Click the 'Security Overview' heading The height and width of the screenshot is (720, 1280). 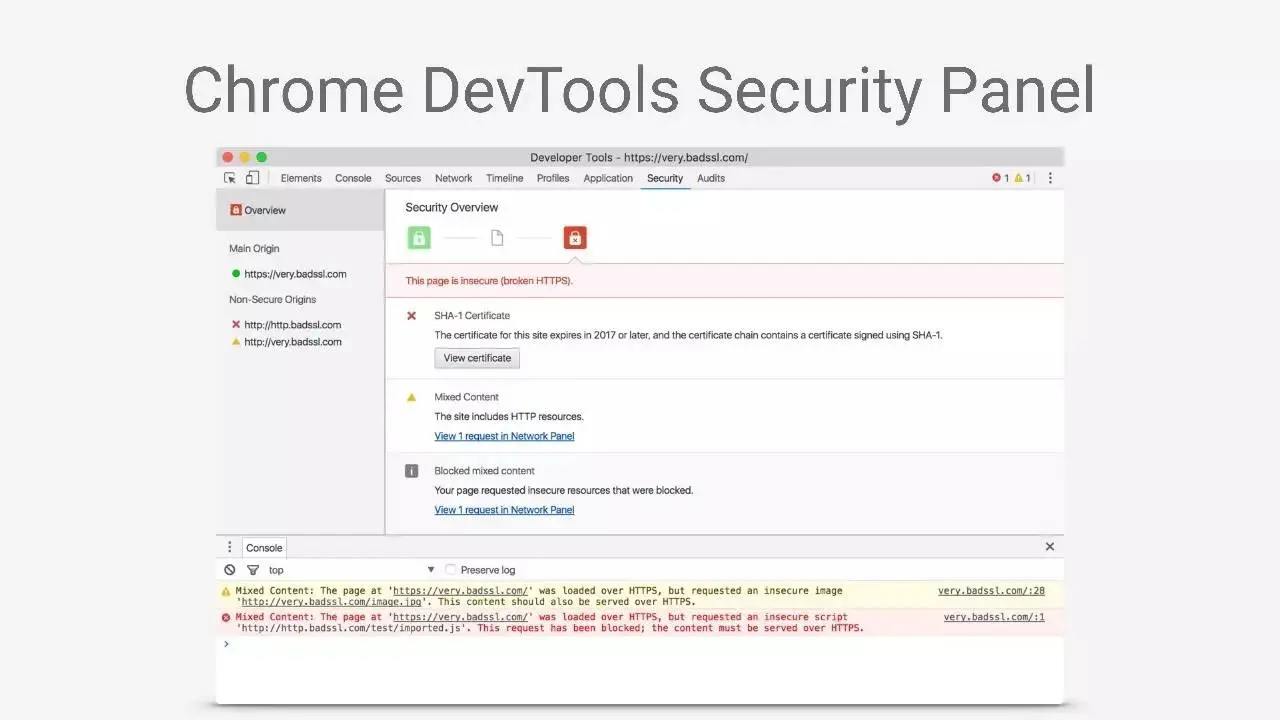click(451, 208)
